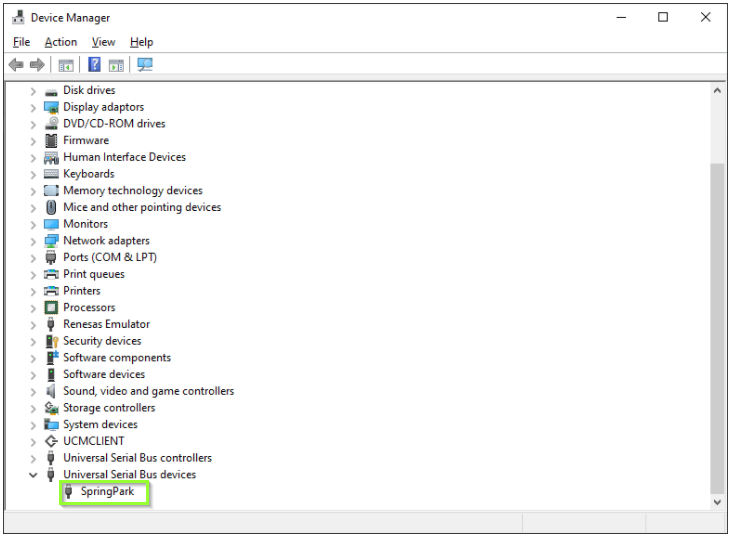Click the Network adapters icon
Viewport: 731px width, 537px height.
(x=51, y=241)
